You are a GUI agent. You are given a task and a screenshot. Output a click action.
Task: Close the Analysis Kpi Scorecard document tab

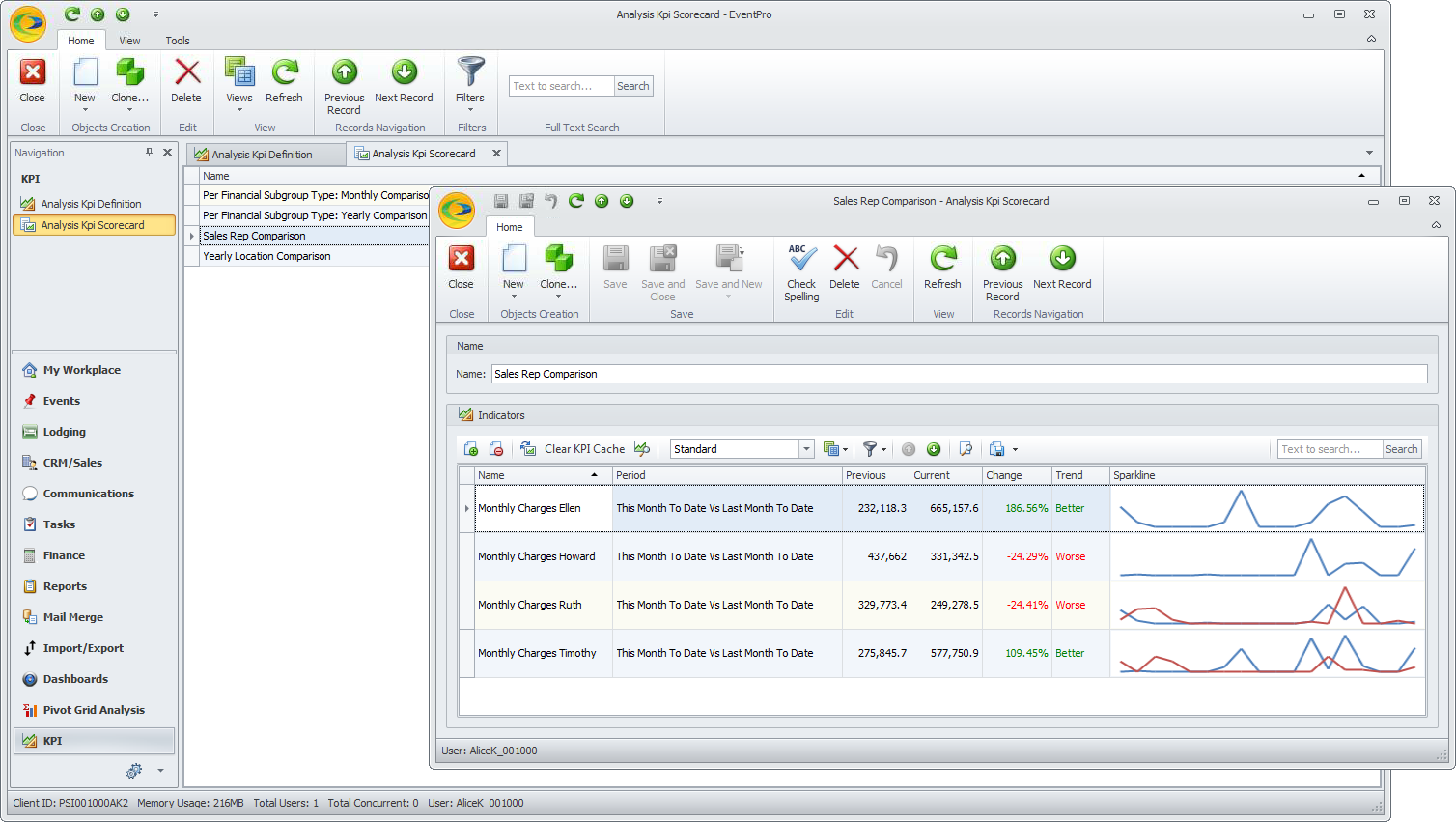click(x=496, y=153)
